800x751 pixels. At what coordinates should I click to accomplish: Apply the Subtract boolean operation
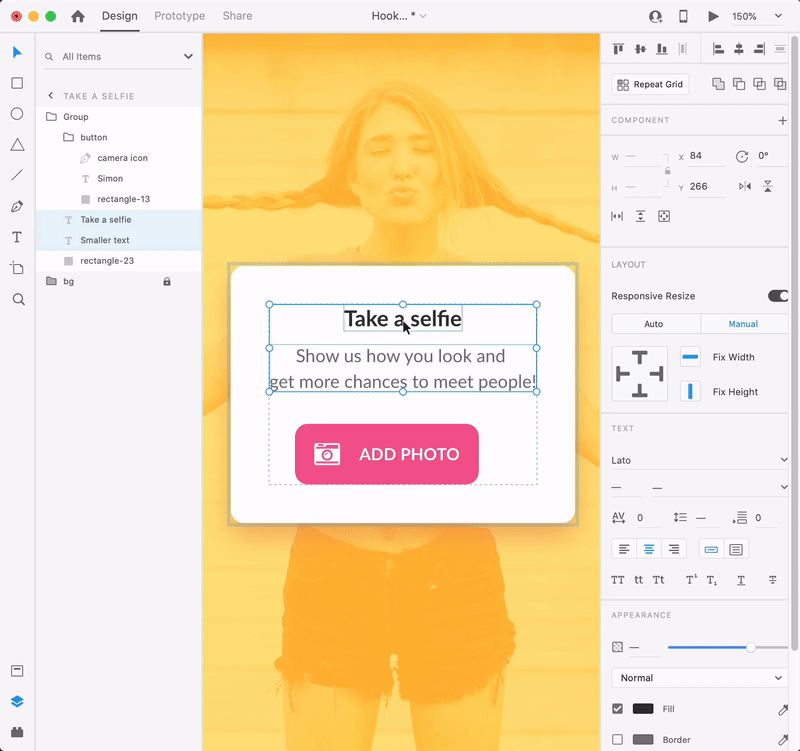[x=739, y=84]
